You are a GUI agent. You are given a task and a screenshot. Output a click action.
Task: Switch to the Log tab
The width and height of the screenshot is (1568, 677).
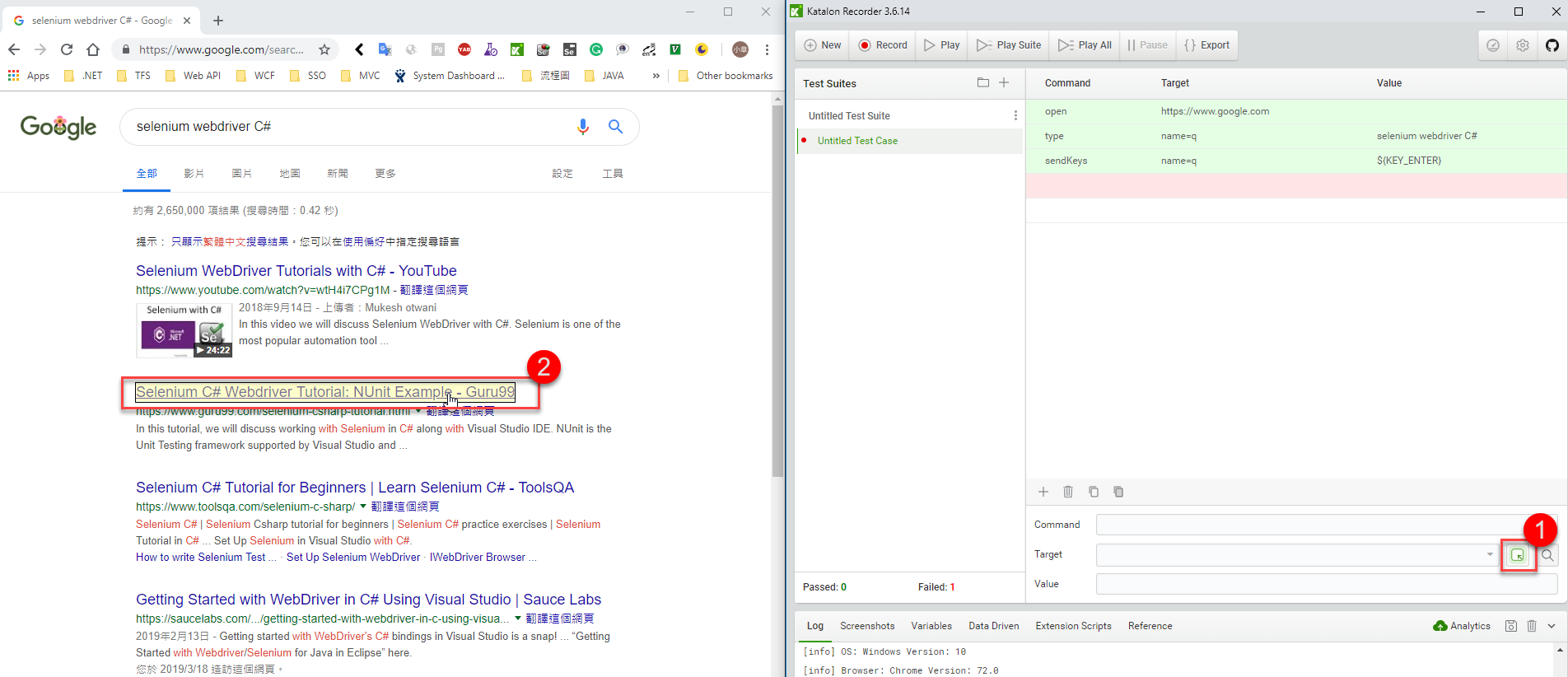click(x=815, y=626)
